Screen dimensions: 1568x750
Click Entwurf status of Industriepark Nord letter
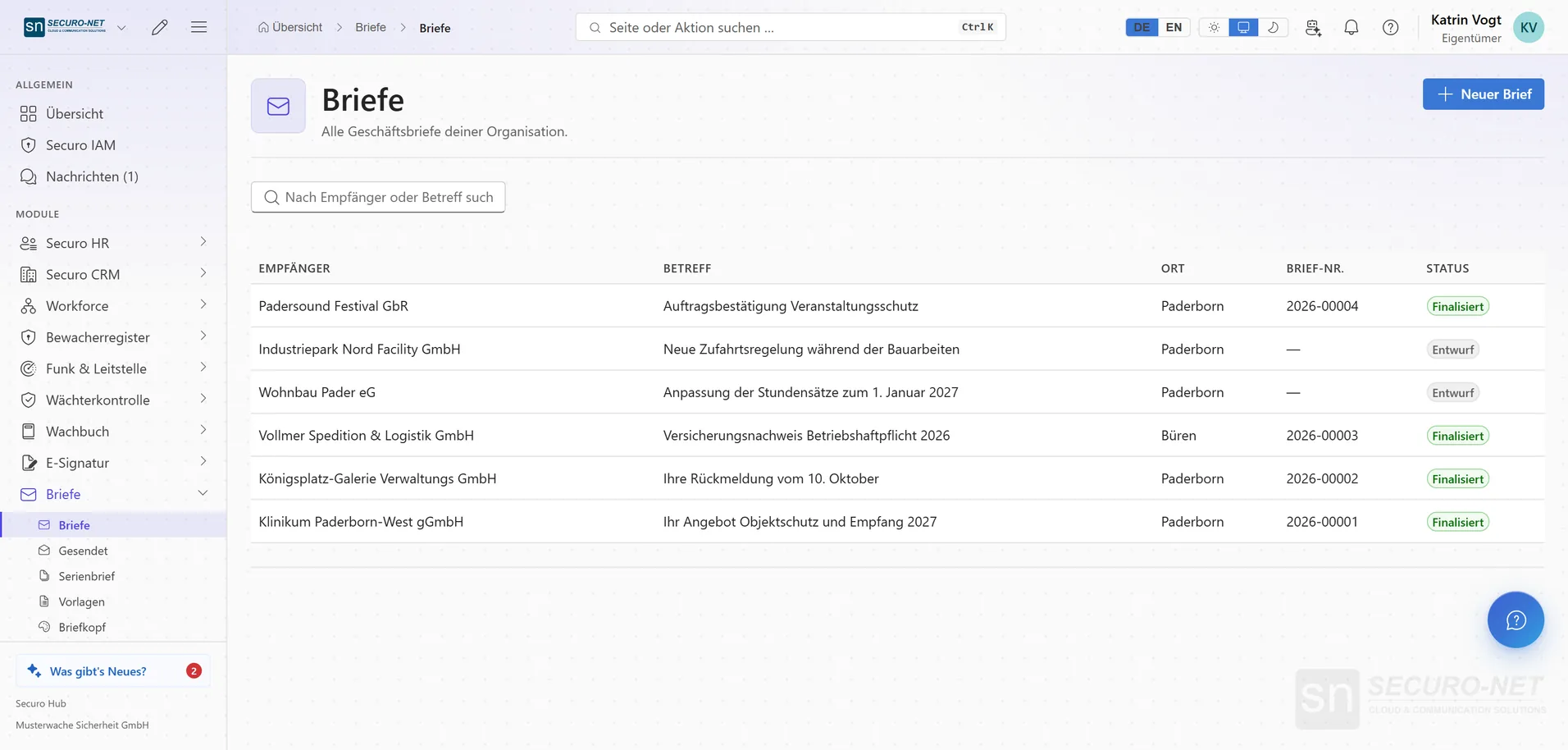pos(1452,350)
